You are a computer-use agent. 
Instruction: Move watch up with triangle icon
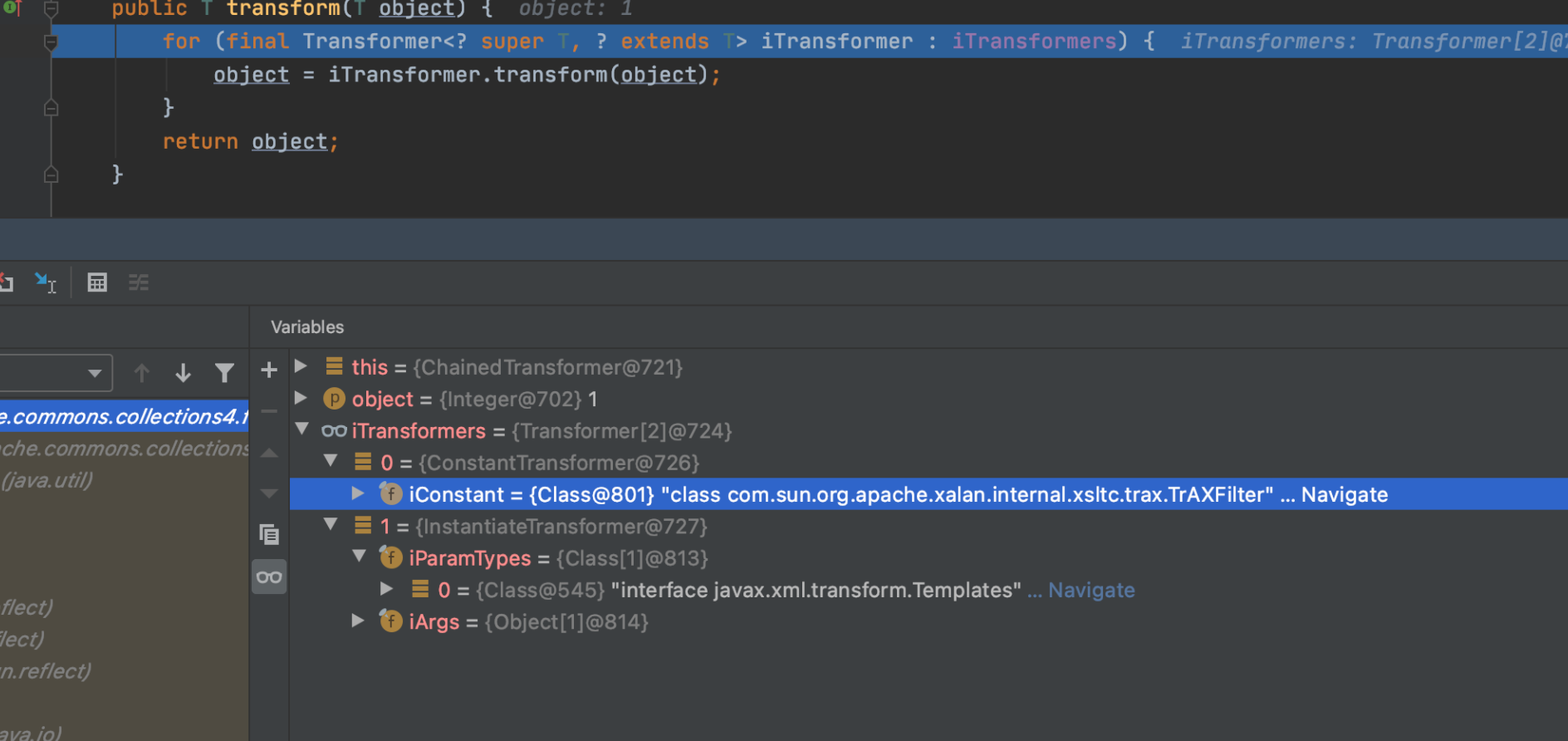pyautogui.click(x=269, y=454)
